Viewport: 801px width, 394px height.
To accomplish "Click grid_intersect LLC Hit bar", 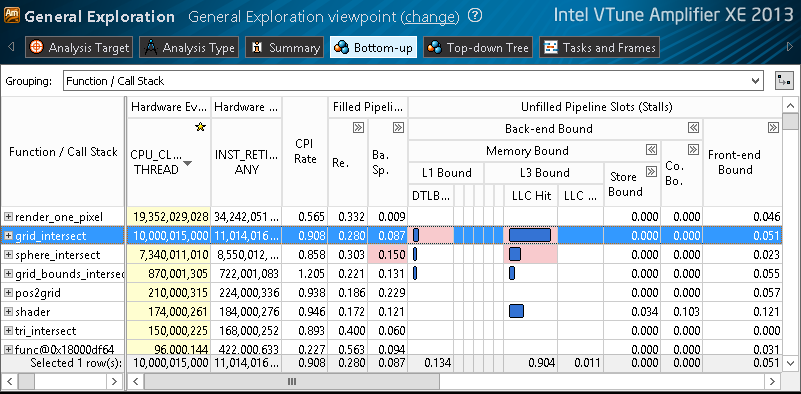I will (530, 235).
